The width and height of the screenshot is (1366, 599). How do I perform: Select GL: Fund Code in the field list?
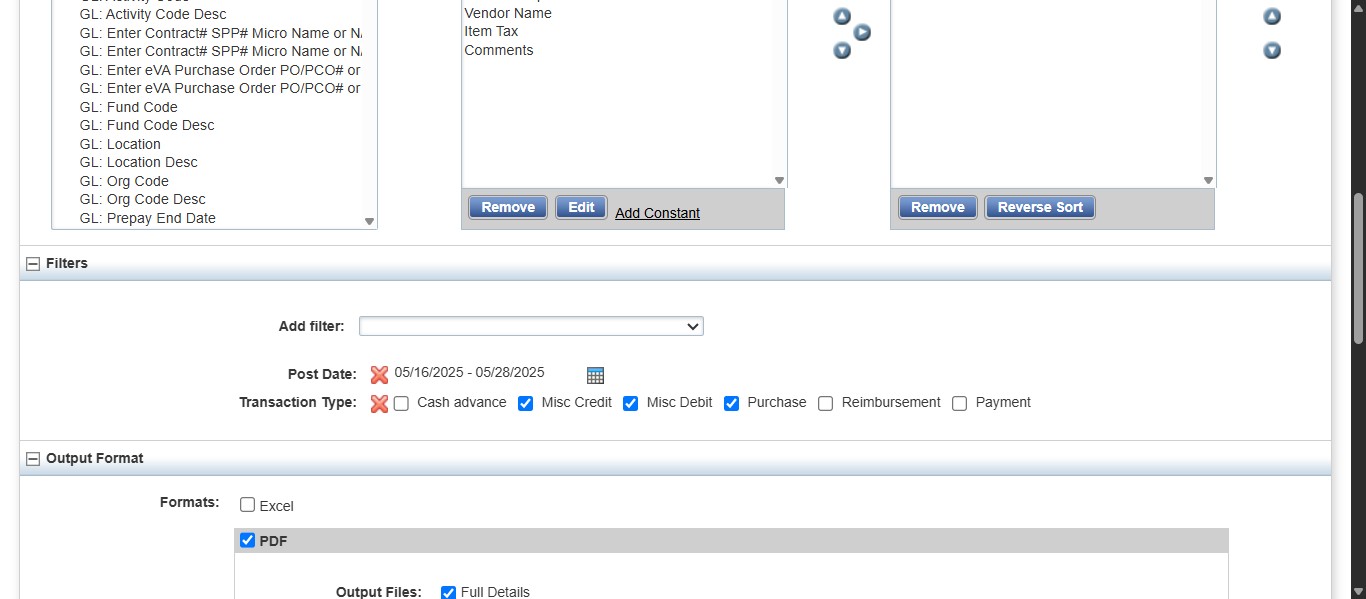(x=128, y=107)
